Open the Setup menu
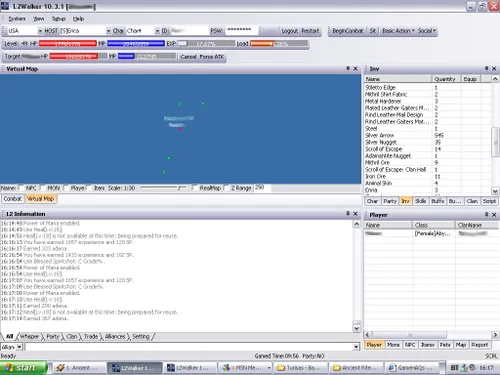Image resolution: width=500 pixels, height=375 pixels. 59,19
